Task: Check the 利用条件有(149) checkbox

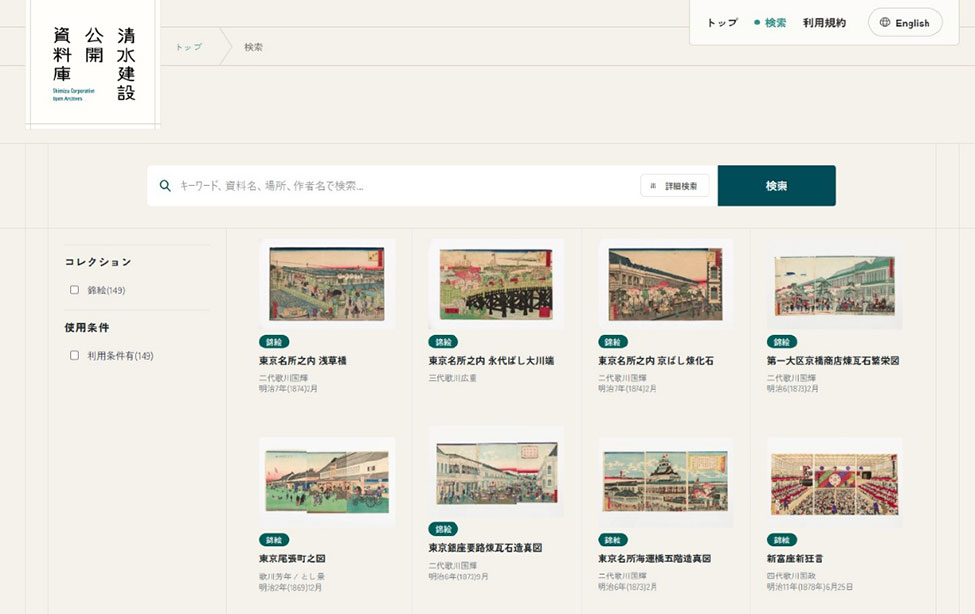Action: (75, 355)
